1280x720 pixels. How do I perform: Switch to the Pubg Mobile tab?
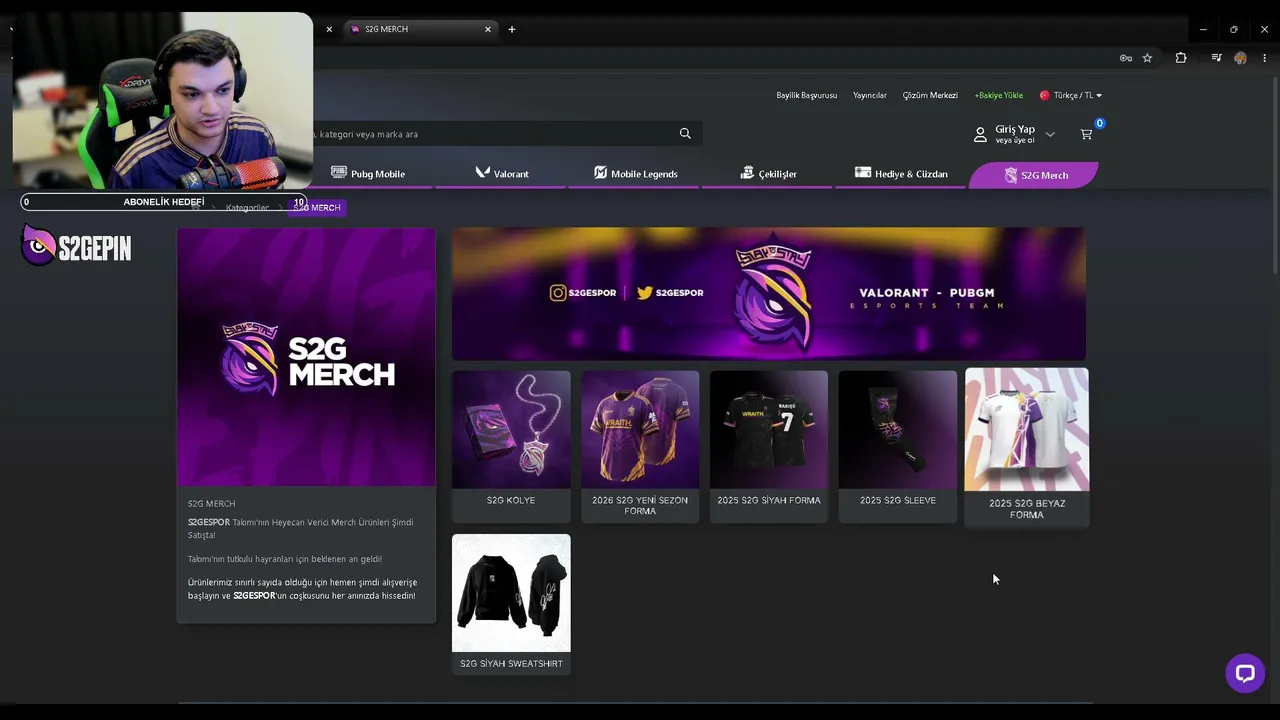pos(368,174)
